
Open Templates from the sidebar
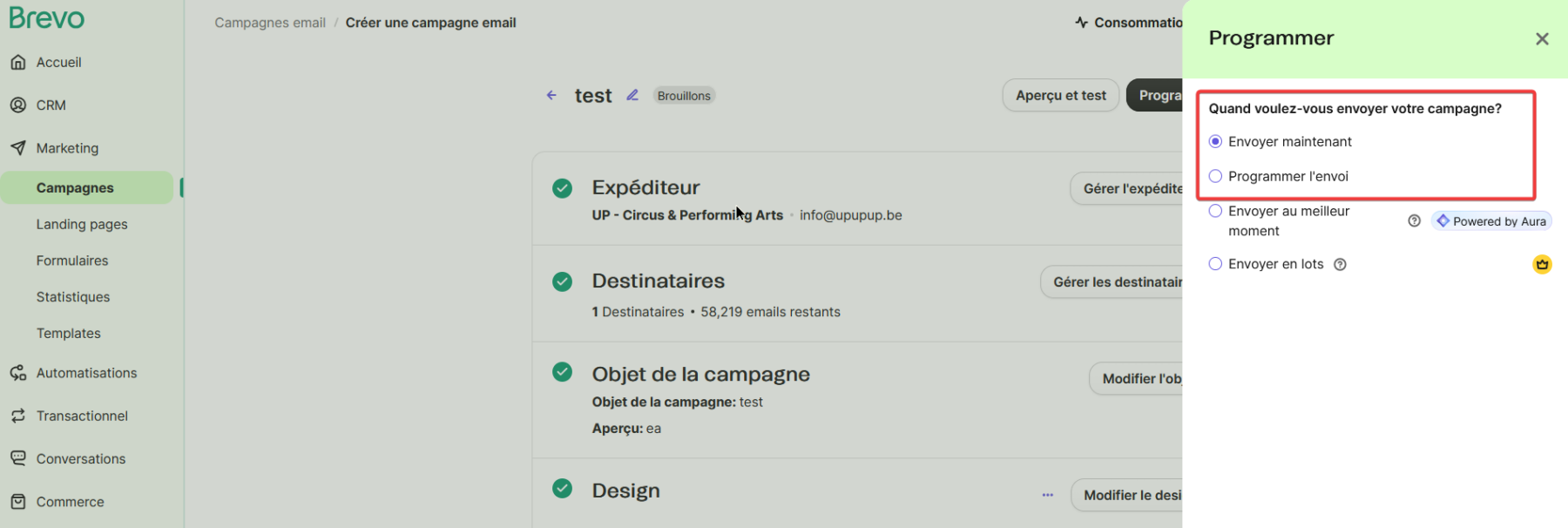click(x=69, y=334)
